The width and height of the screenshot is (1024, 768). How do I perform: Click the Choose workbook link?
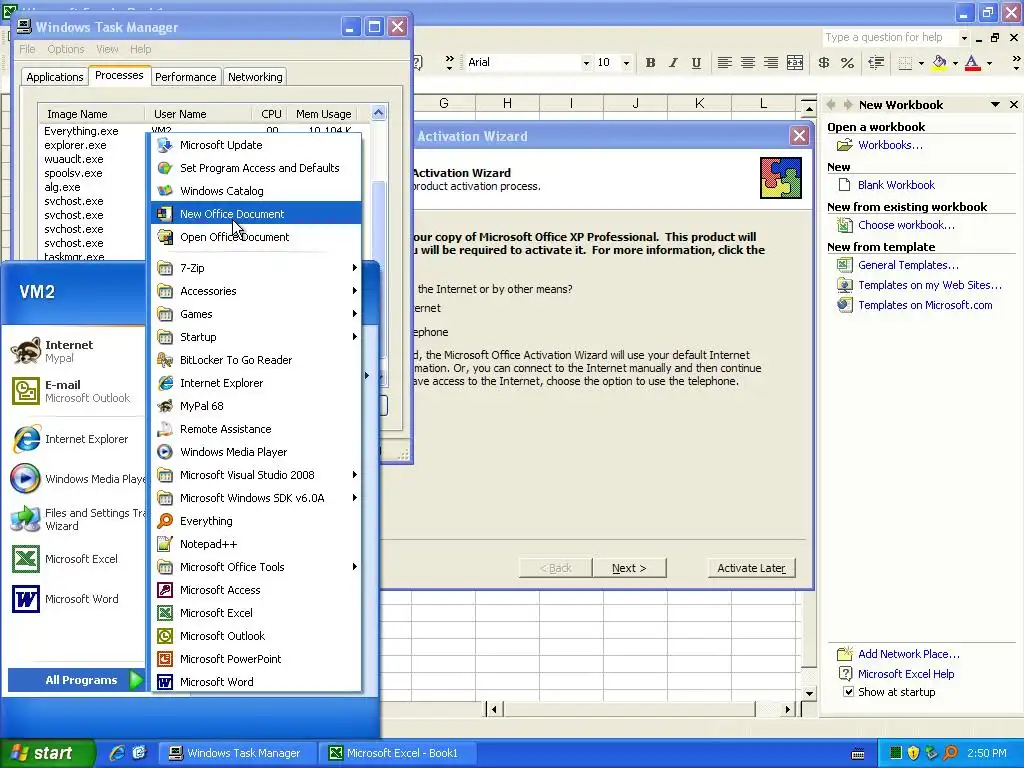click(906, 225)
